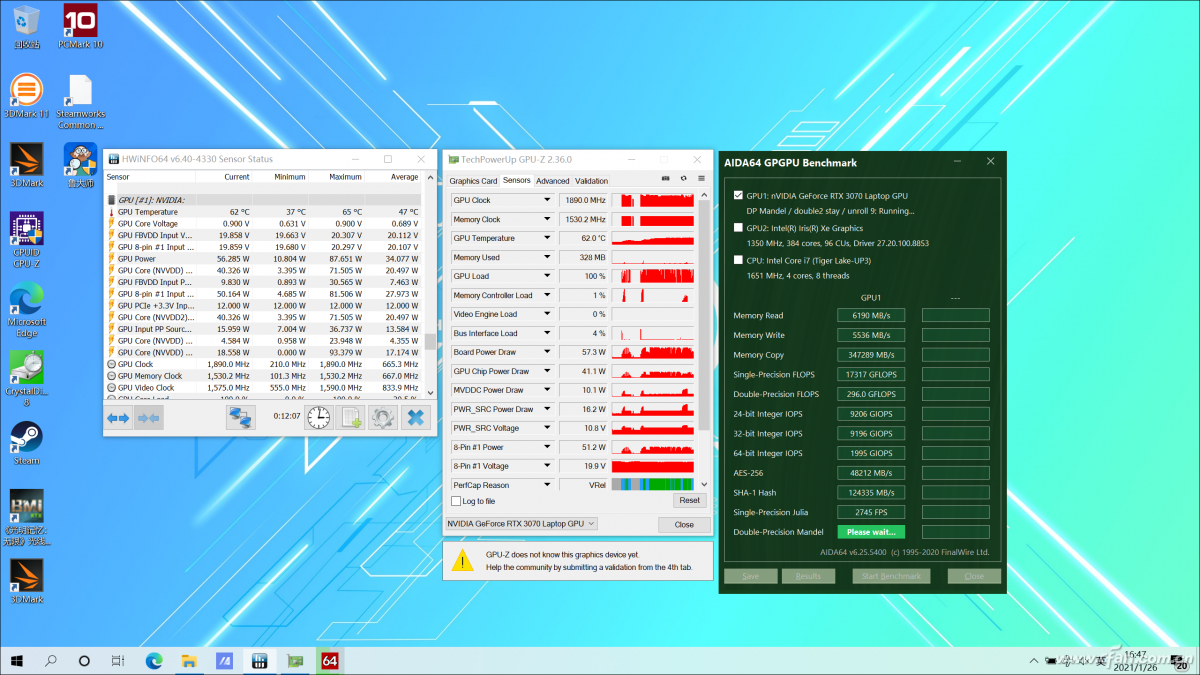Open taskbar Search icon

point(51,661)
